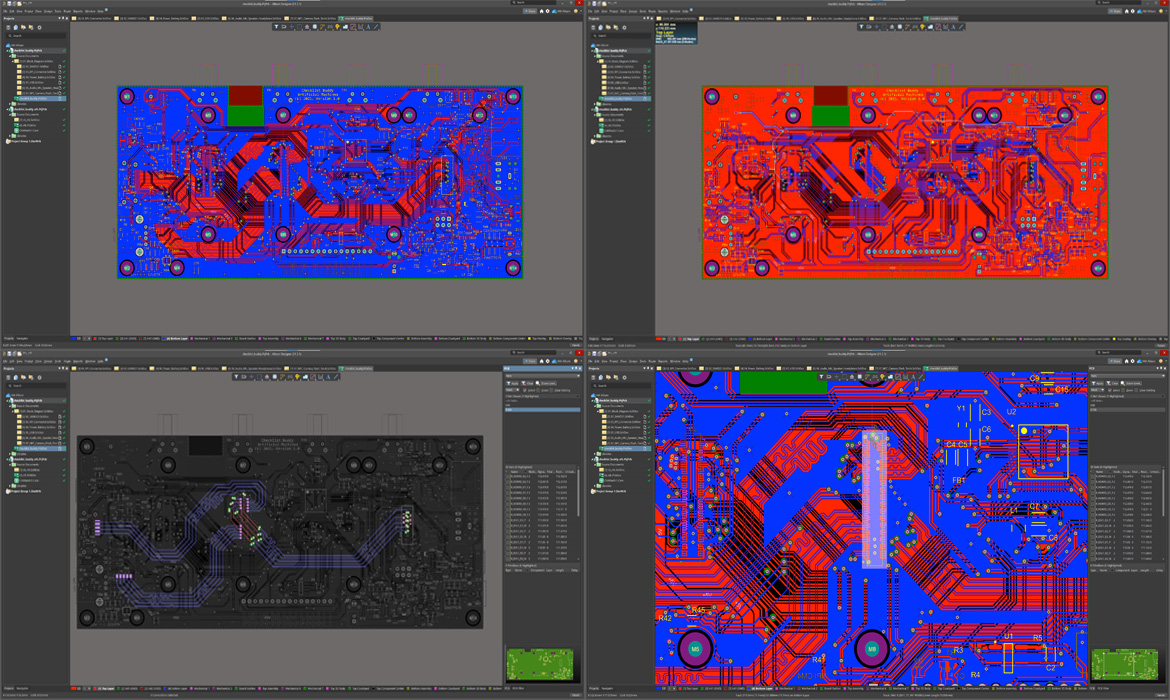The width and height of the screenshot is (1170, 700).
Task: Click the Selection Filter icon in top-left window
Action: pos(276,27)
